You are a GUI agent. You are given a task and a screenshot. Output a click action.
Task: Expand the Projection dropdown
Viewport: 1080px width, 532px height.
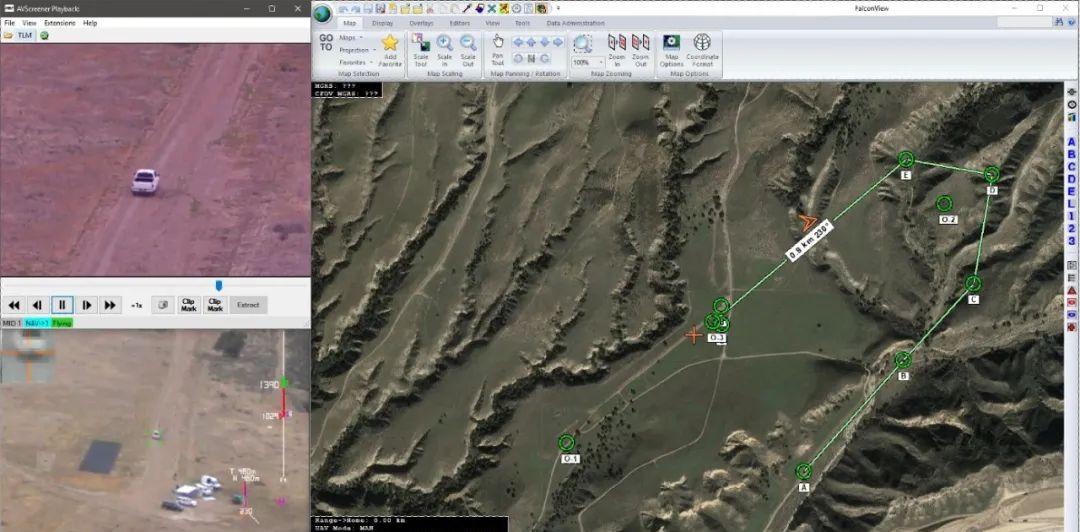356,50
